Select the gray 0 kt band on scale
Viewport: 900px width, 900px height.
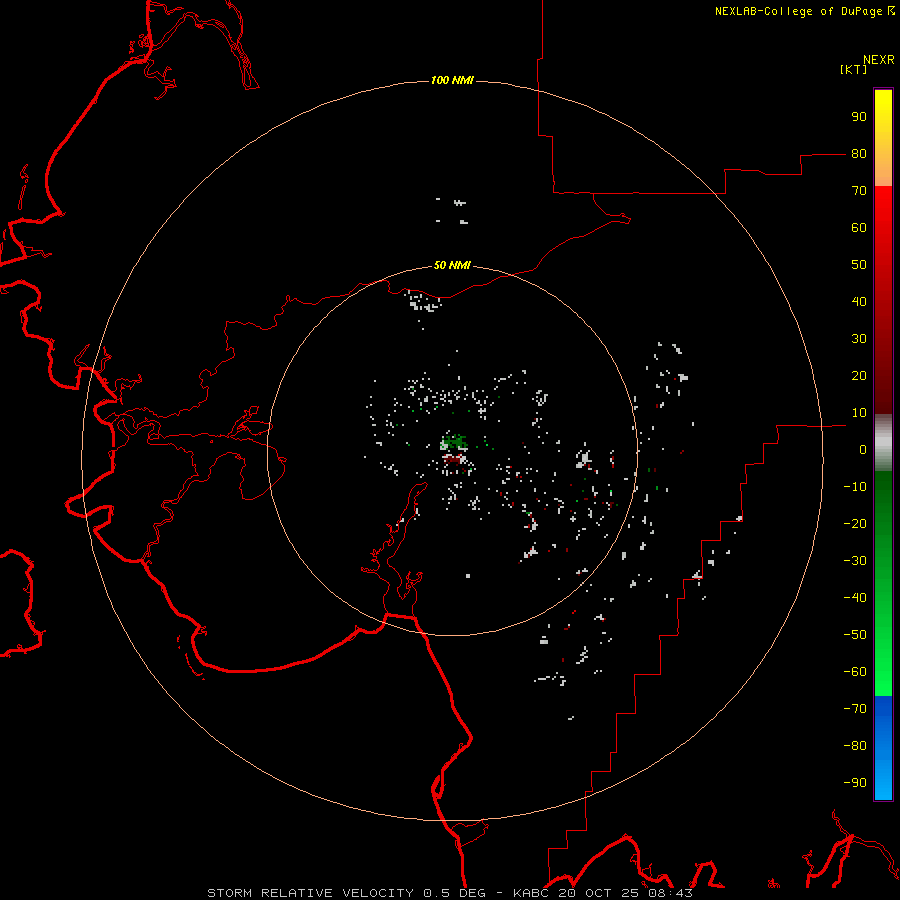click(x=883, y=443)
